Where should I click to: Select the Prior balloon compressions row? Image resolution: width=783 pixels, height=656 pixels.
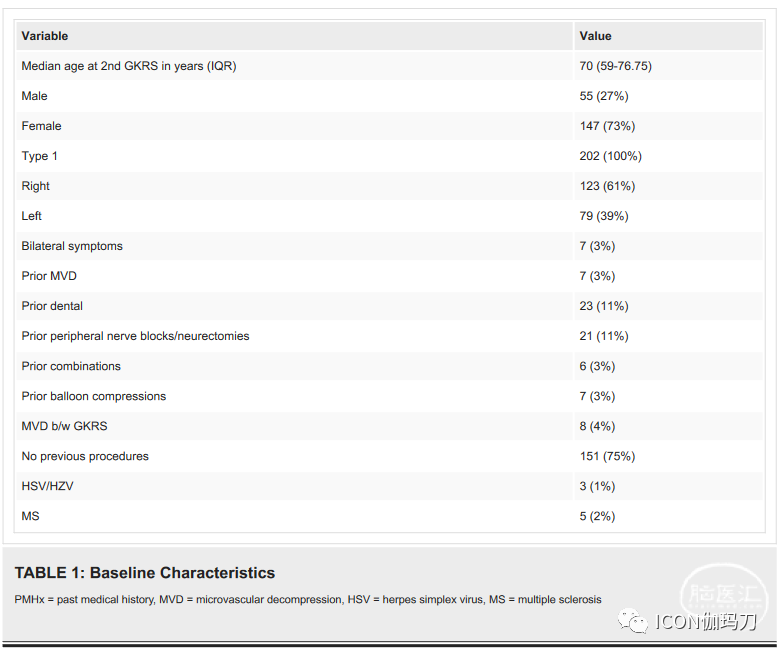pyautogui.click(x=94, y=396)
